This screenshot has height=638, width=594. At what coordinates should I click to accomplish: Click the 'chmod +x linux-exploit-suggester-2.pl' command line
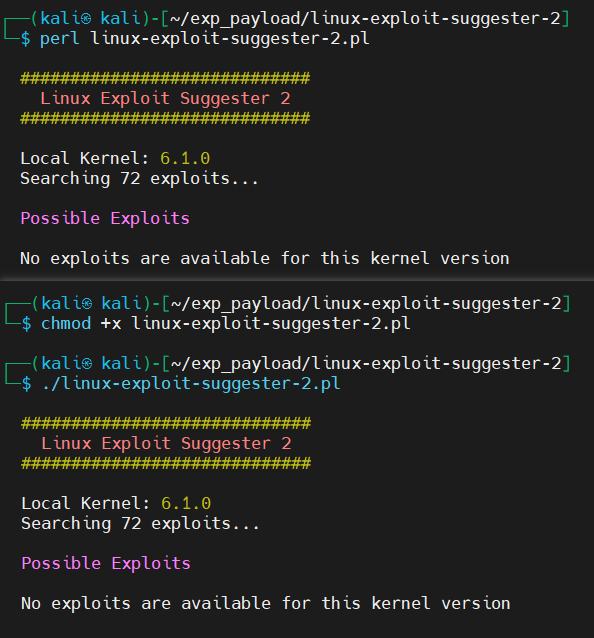coord(225,323)
